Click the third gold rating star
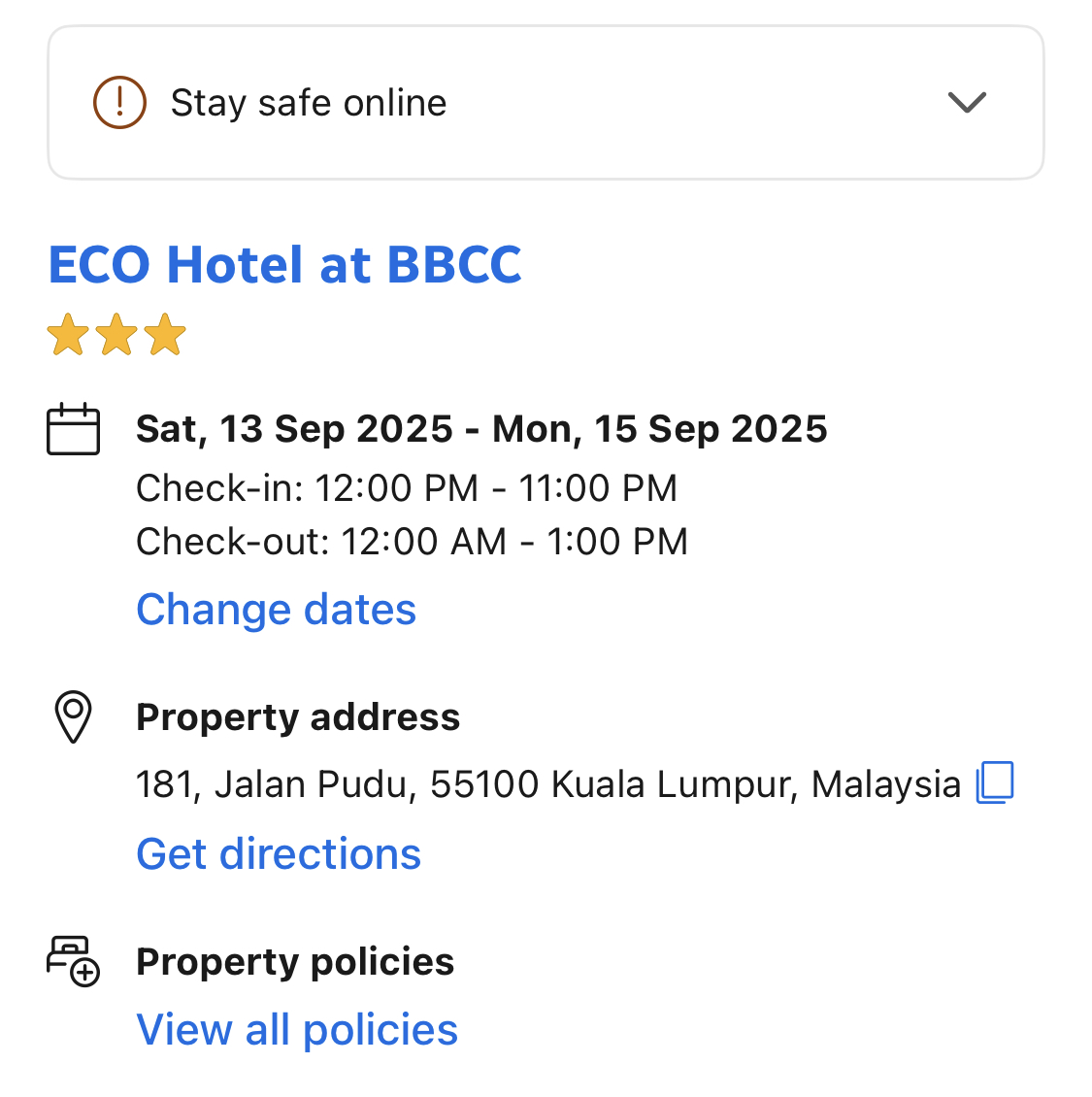Screen dimensions: 1092x1097 [166, 335]
